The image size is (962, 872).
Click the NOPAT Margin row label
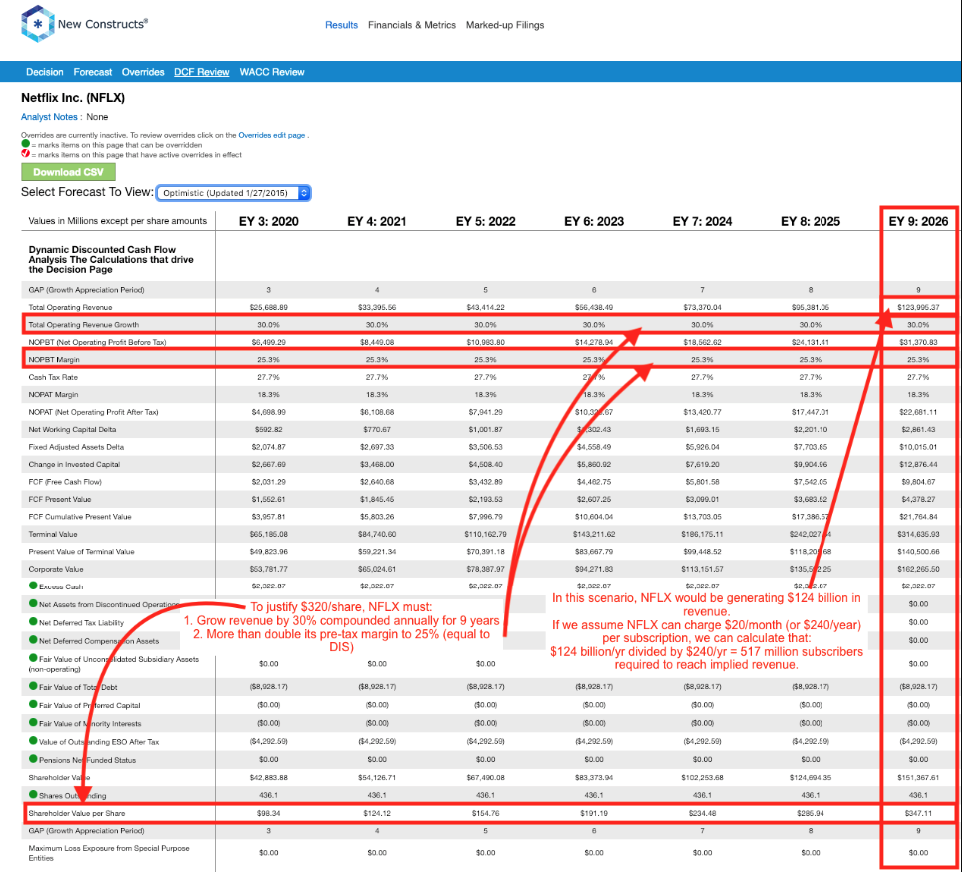pyautogui.click(x=53, y=395)
